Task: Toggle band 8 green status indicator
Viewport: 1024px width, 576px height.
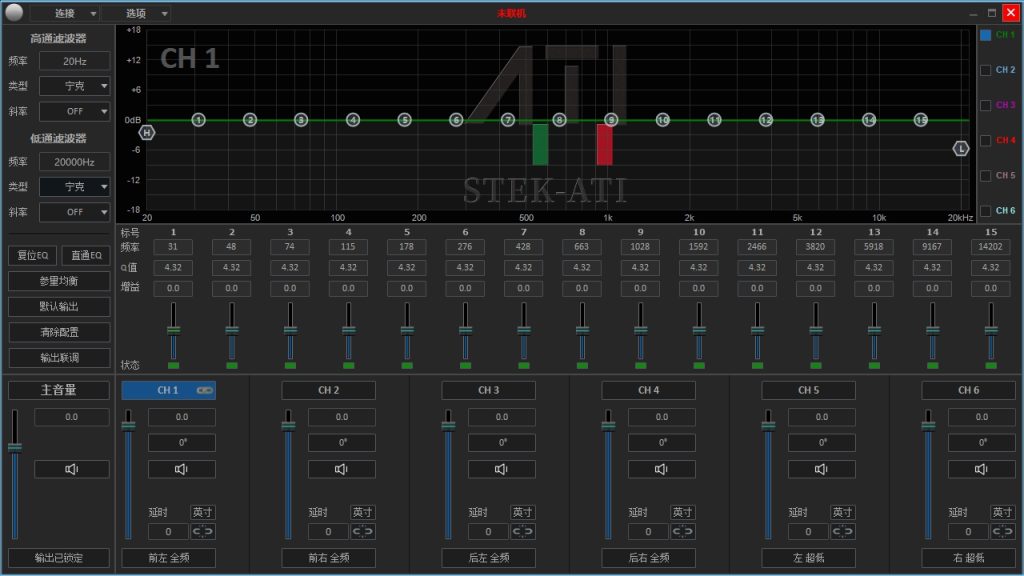Action: [583, 366]
